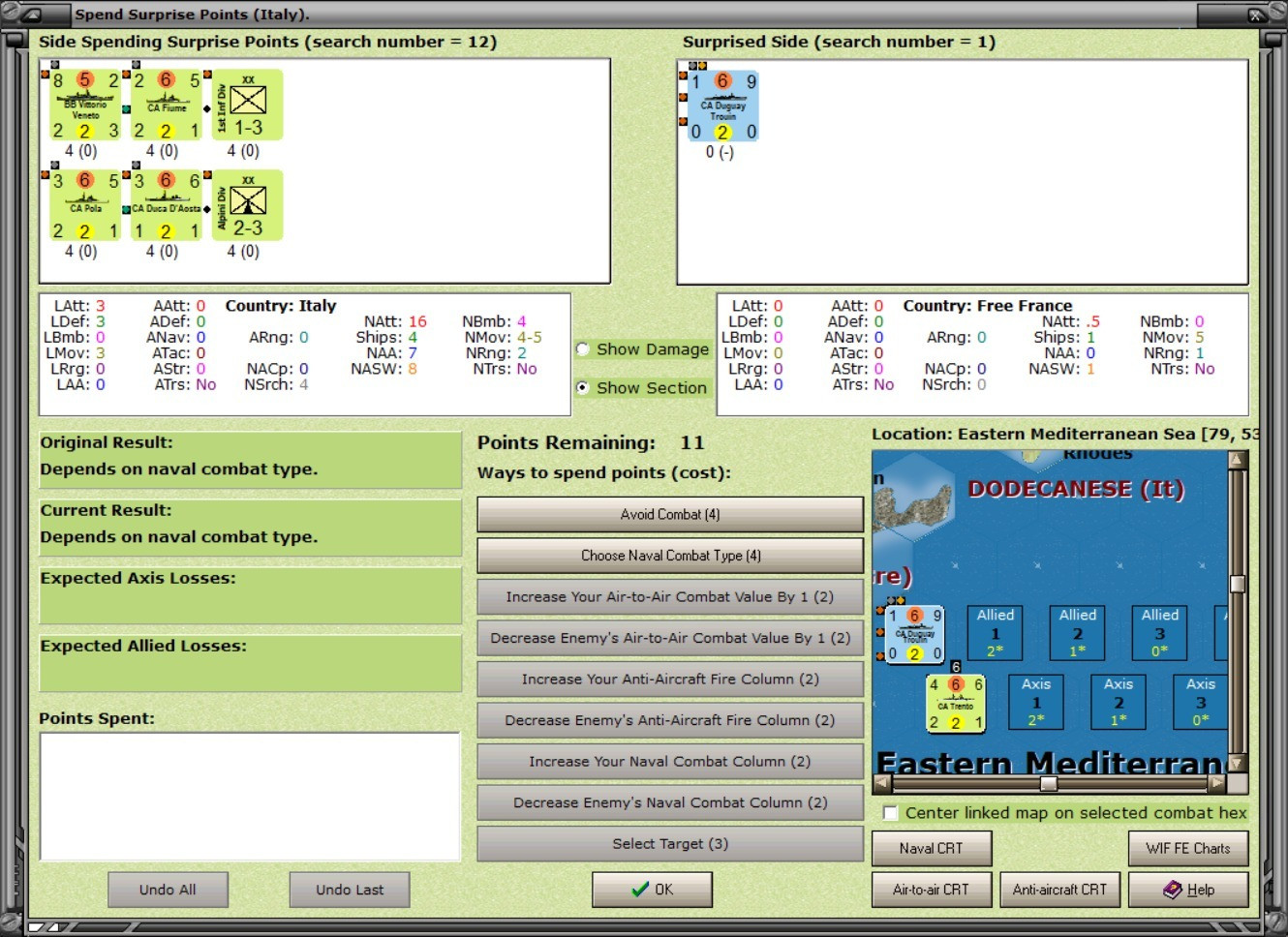This screenshot has width=1288, height=937.
Task: Select the CA Fiume cruiser counter
Action: point(167,105)
